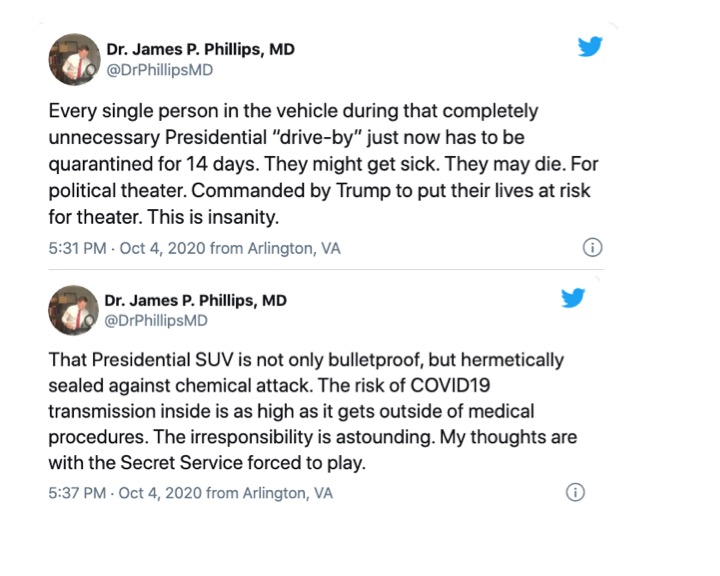720x576 pixels.
Task: Open the info icon on the 5:31 PM tweet
Action: tap(591, 248)
